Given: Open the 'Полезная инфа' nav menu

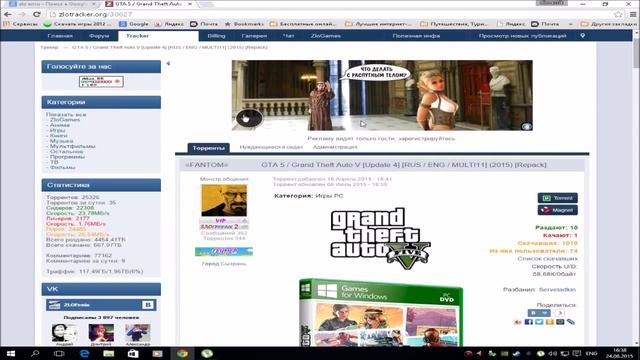Looking at the screenshot, I should tap(416, 36).
